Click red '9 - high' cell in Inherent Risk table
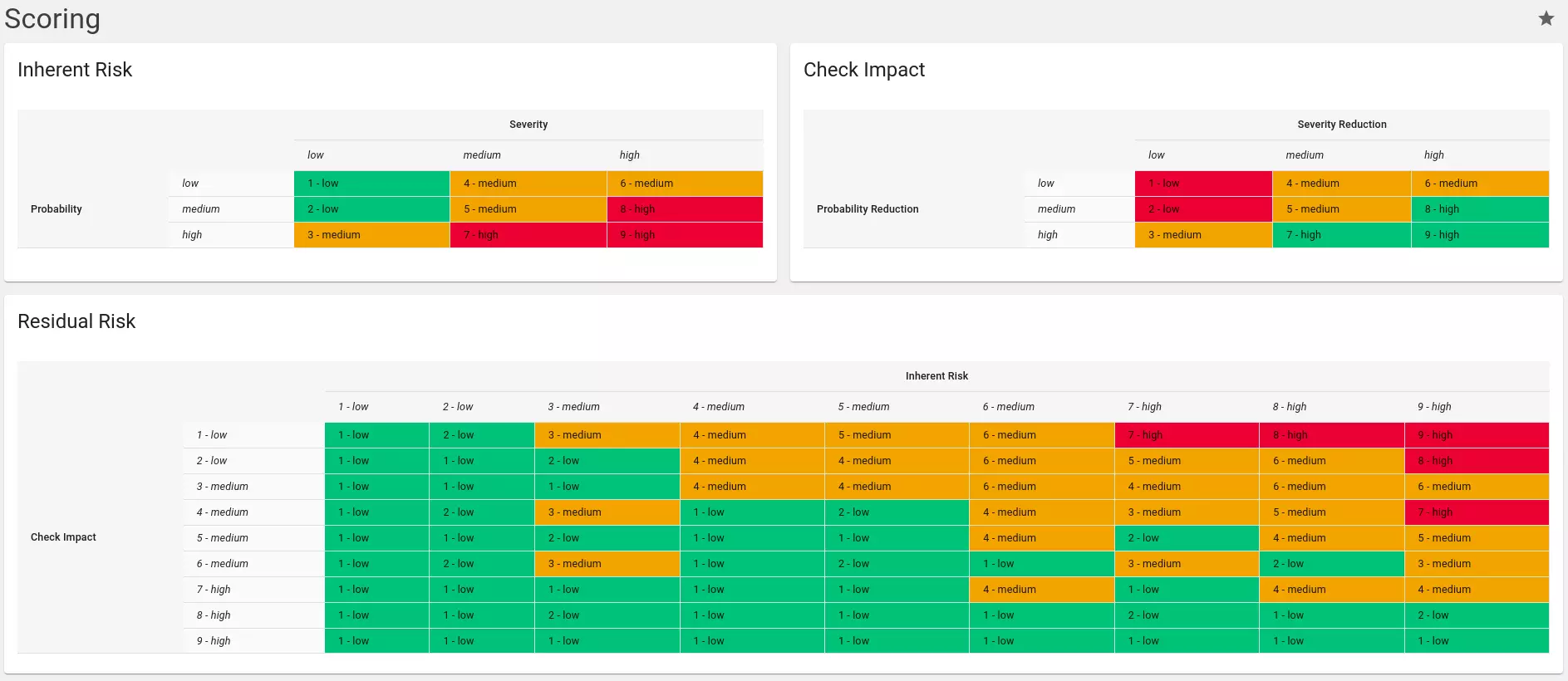Viewport: 1568px width, 681px height. [x=685, y=235]
